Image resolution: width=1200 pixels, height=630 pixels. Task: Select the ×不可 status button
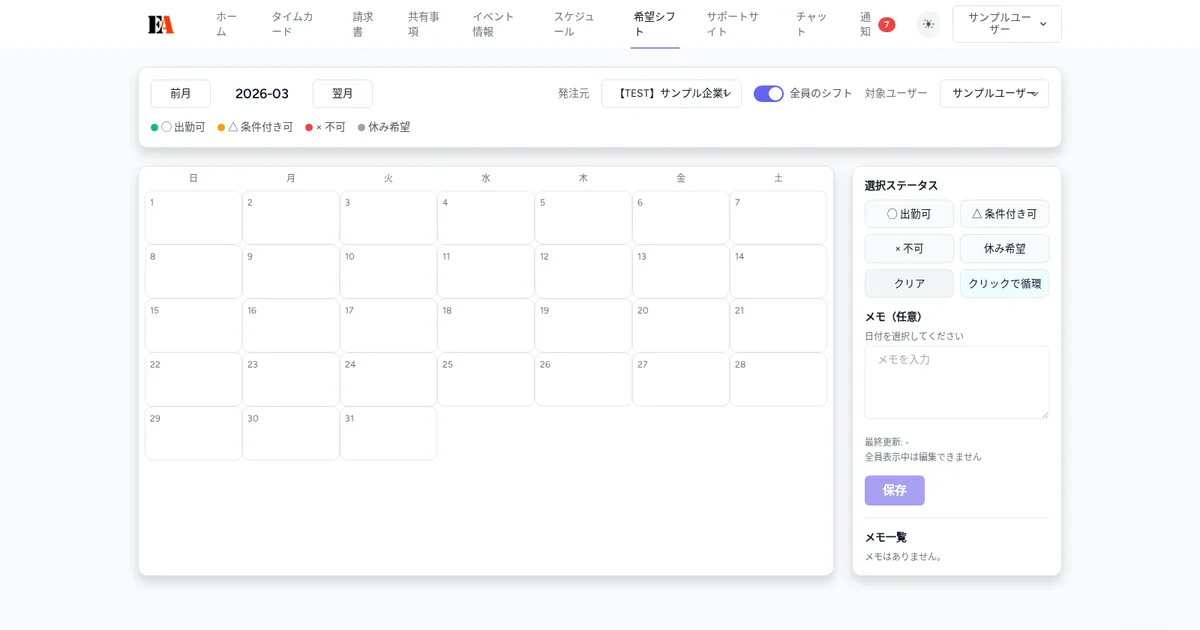[909, 248]
